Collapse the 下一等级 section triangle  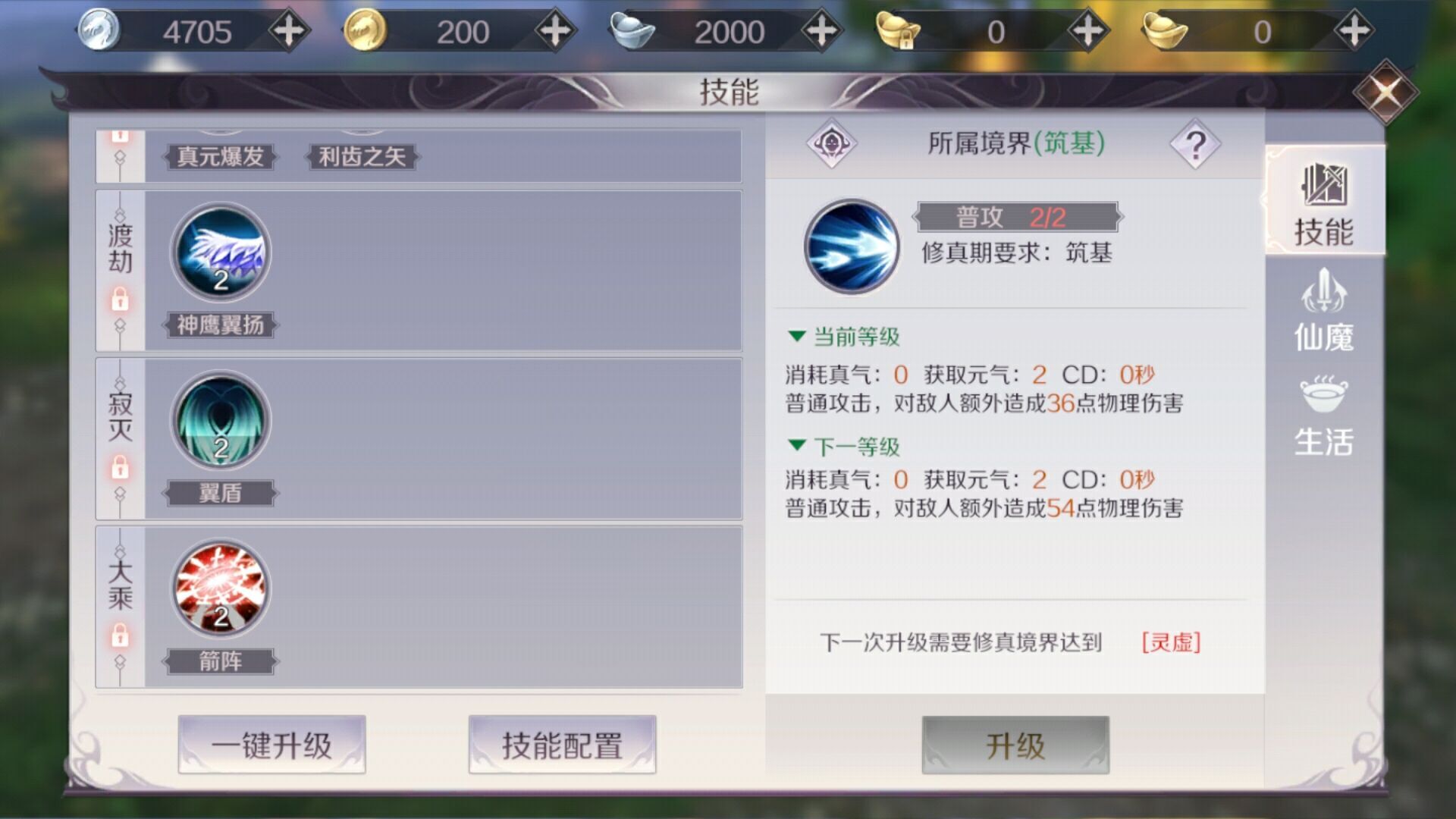[796, 445]
